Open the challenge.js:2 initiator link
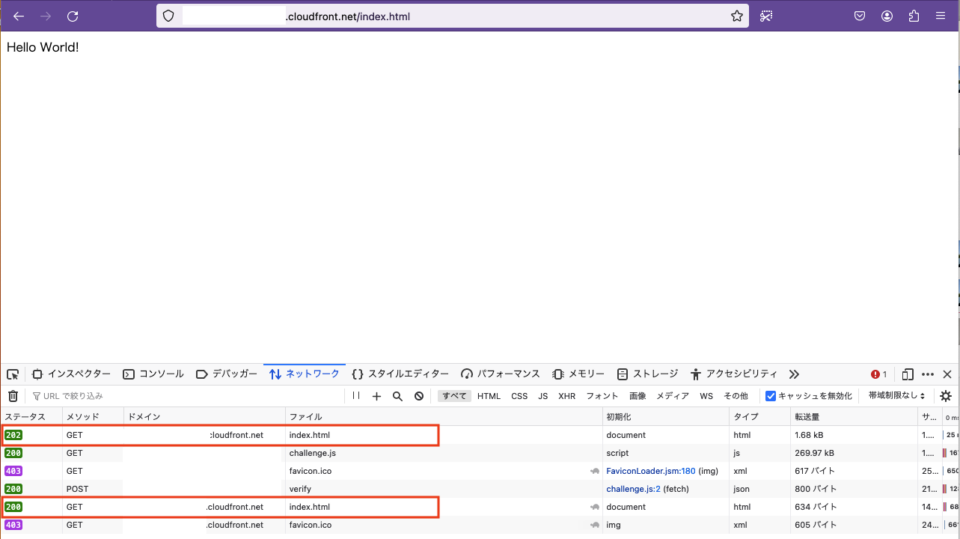This screenshot has width=960, height=539. click(x=633, y=489)
